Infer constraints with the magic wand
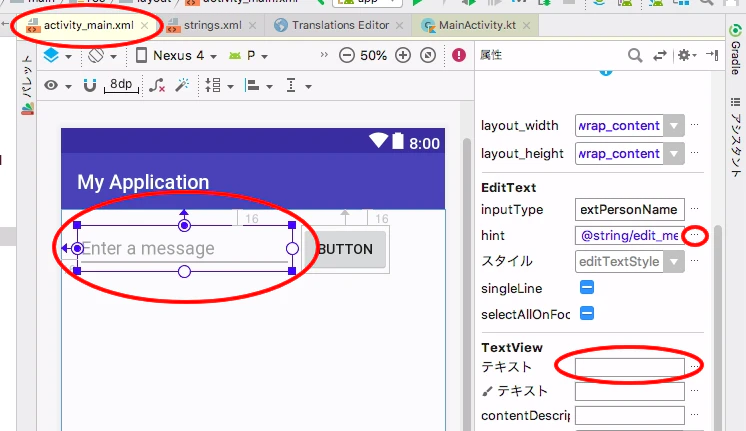This screenshot has height=431, width=746. click(182, 85)
